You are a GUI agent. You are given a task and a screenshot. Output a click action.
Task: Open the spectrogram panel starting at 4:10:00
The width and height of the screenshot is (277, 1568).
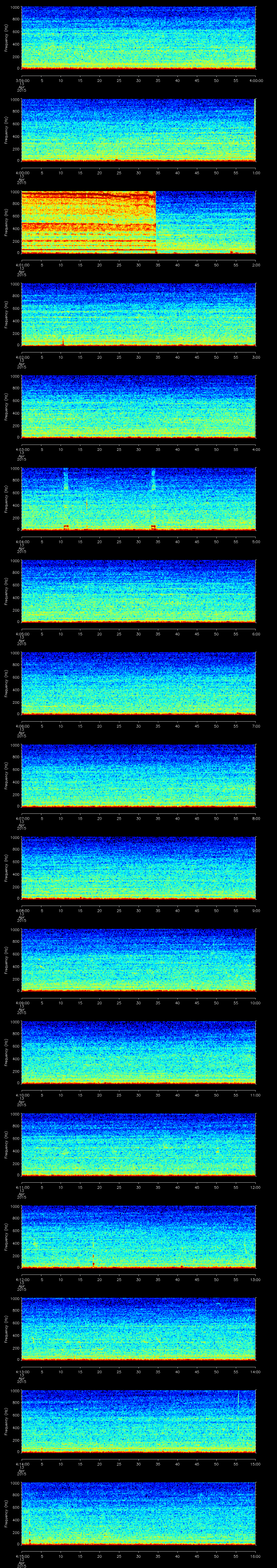click(138, 1052)
